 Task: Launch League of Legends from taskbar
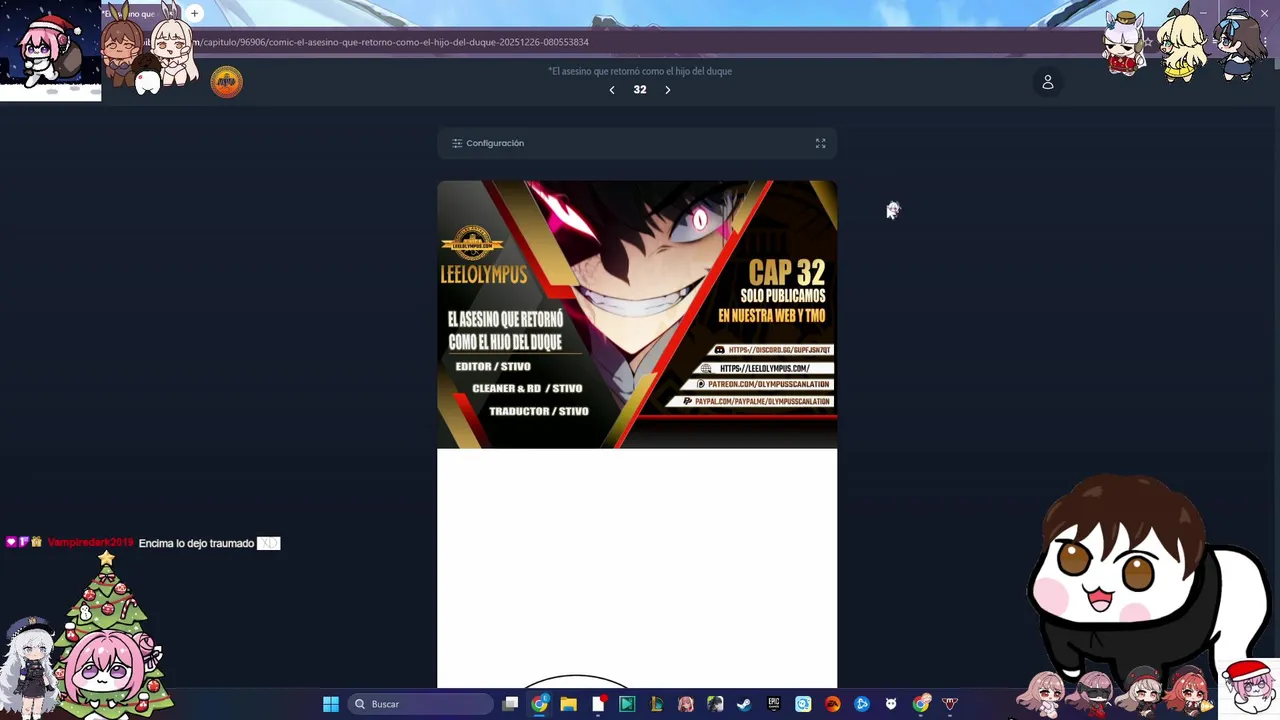[x=656, y=704]
